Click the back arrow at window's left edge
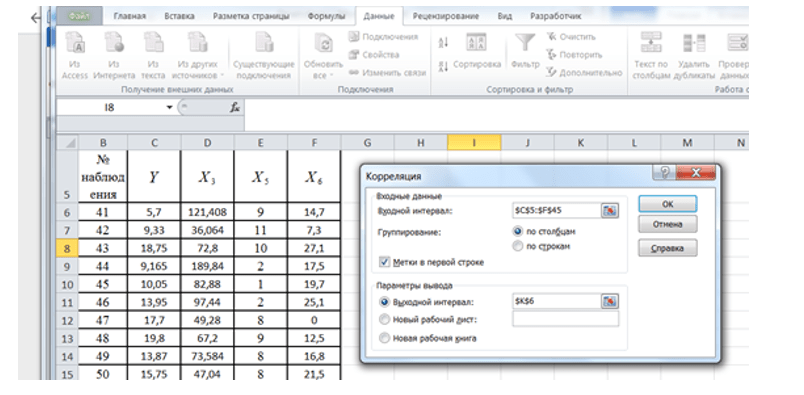The width and height of the screenshot is (804, 395). (35, 18)
